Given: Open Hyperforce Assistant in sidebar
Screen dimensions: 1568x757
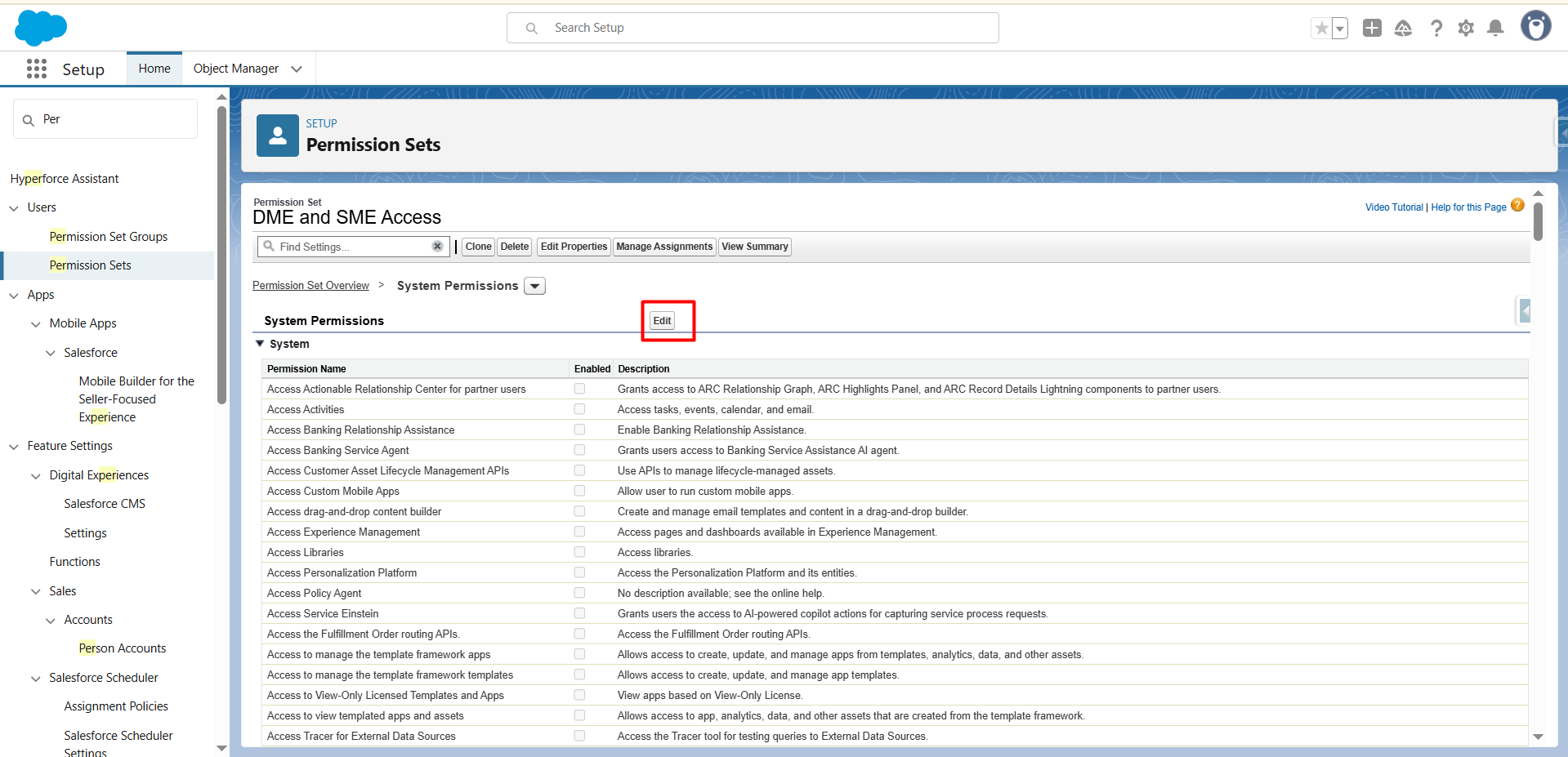Looking at the screenshot, I should click(65, 179).
